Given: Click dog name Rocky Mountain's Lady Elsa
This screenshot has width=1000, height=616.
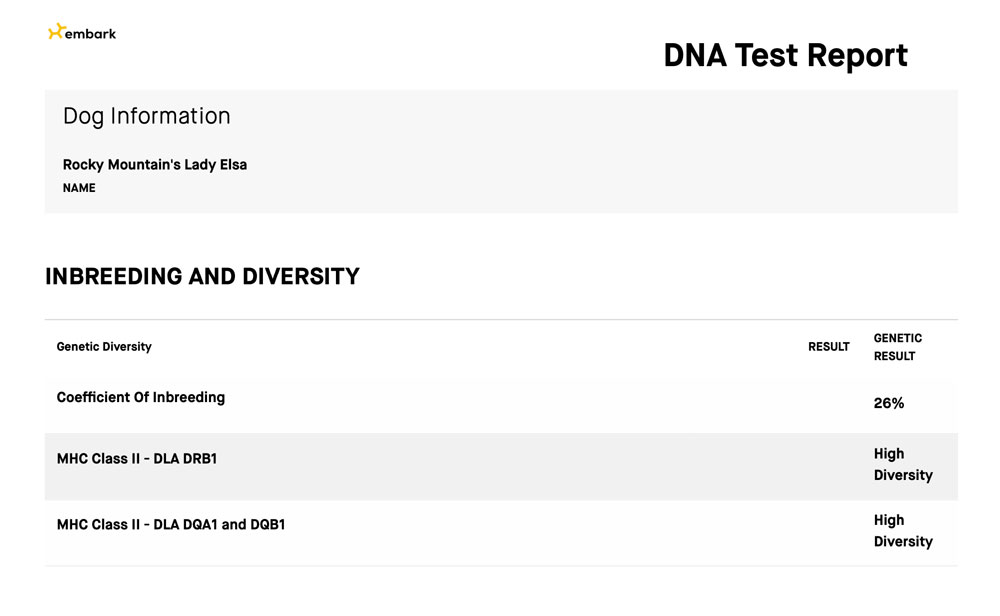Looking at the screenshot, I should [x=155, y=164].
